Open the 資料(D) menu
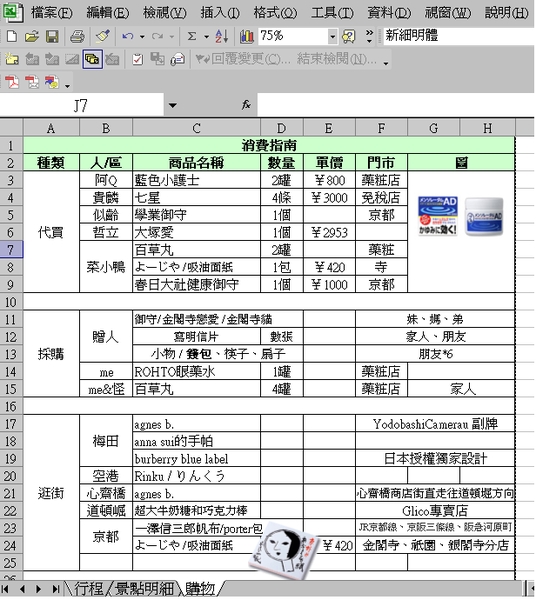This screenshot has height=600, width=536. pos(389,13)
